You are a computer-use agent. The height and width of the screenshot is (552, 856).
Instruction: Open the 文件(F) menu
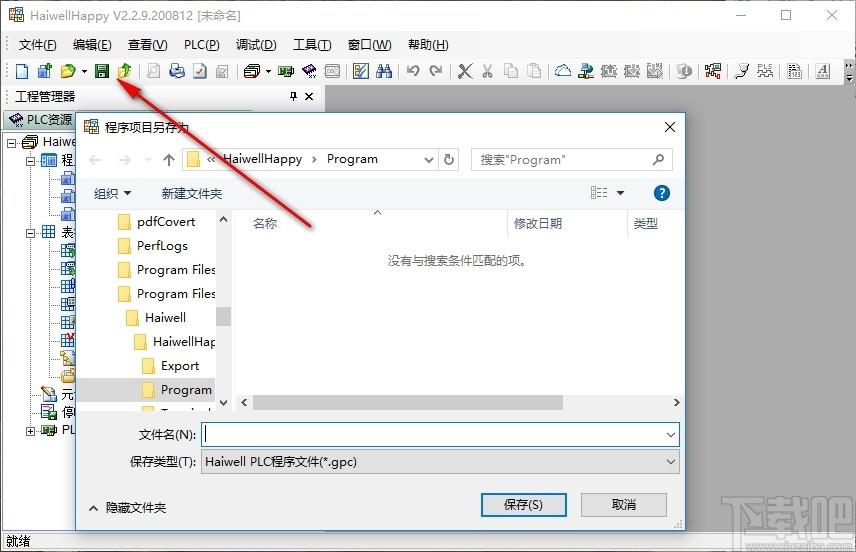pos(37,45)
